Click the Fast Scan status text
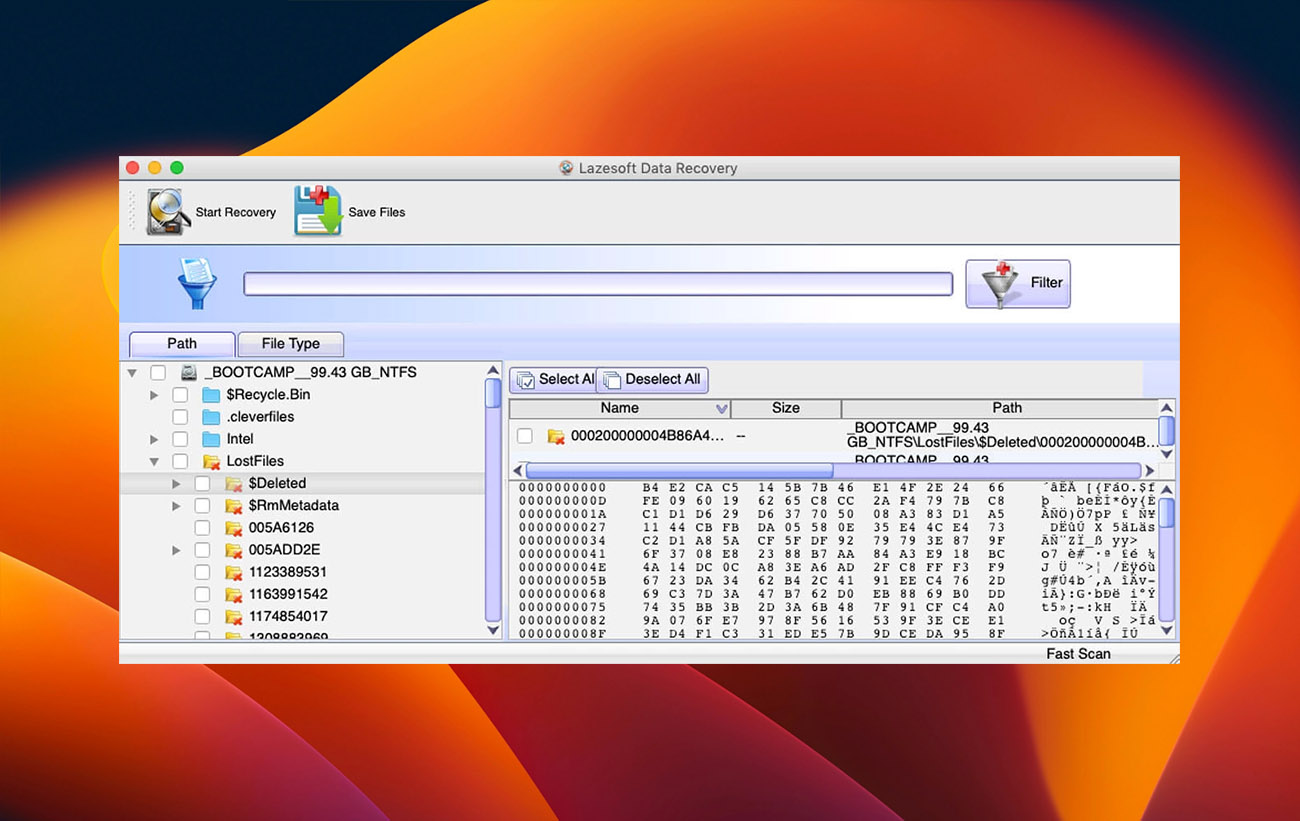Viewport: 1300px width, 821px height. (x=1078, y=654)
